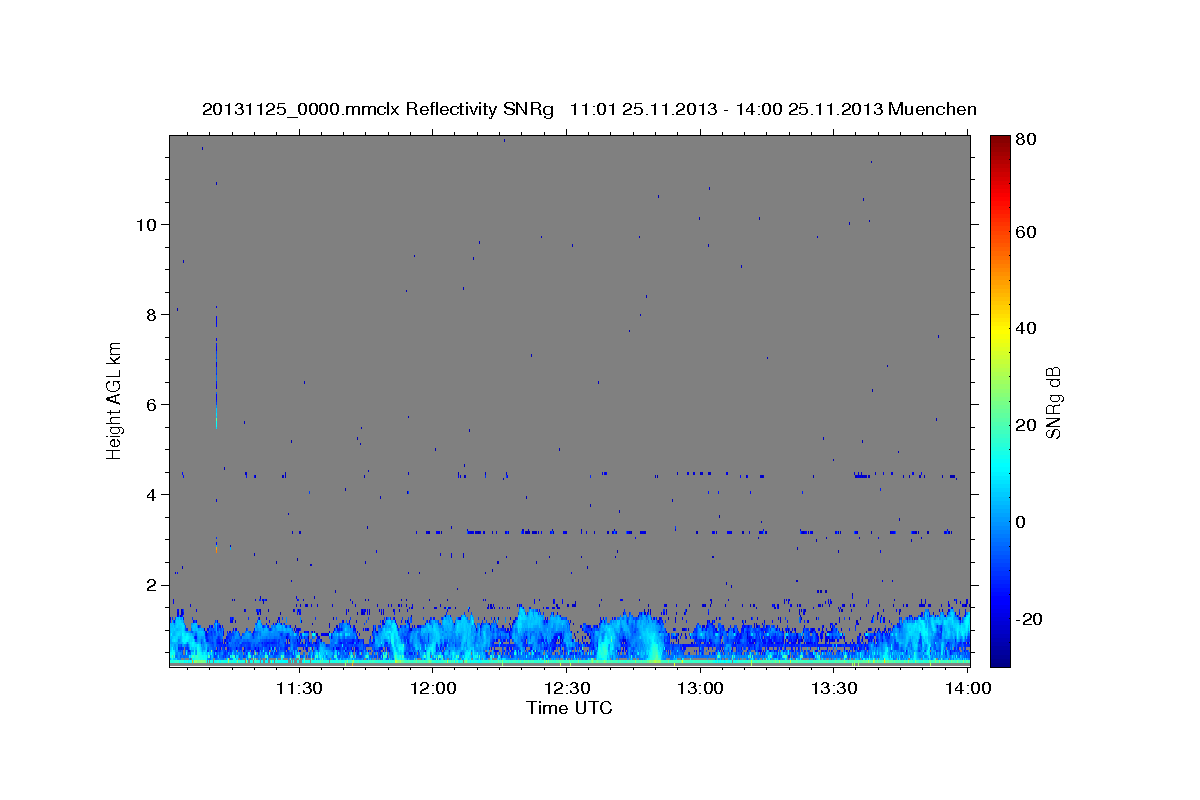Click the 14:00 time tick label
This screenshot has width=1200, height=800.
click(968, 688)
